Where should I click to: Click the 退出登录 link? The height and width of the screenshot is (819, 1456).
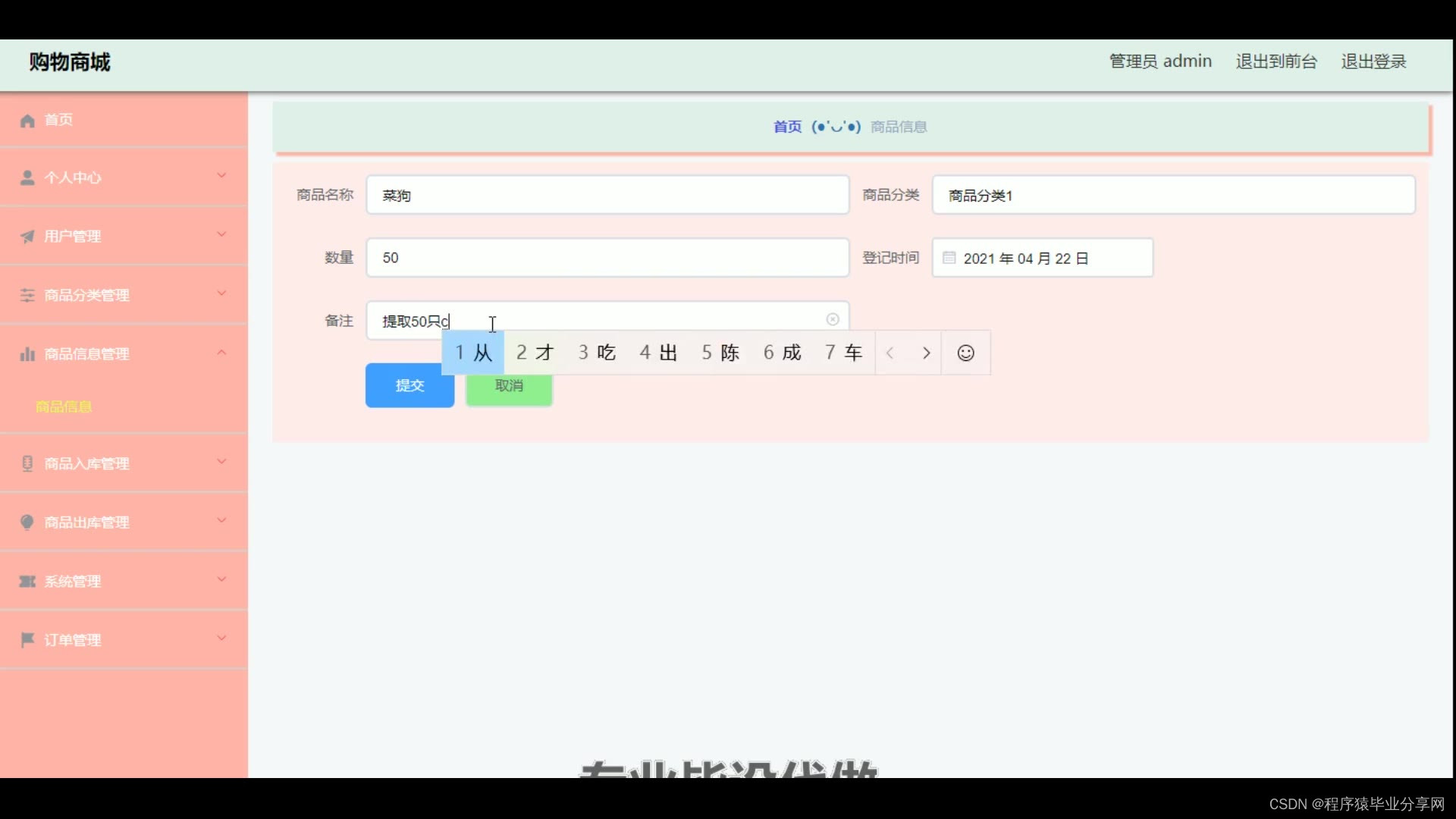[1373, 61]
